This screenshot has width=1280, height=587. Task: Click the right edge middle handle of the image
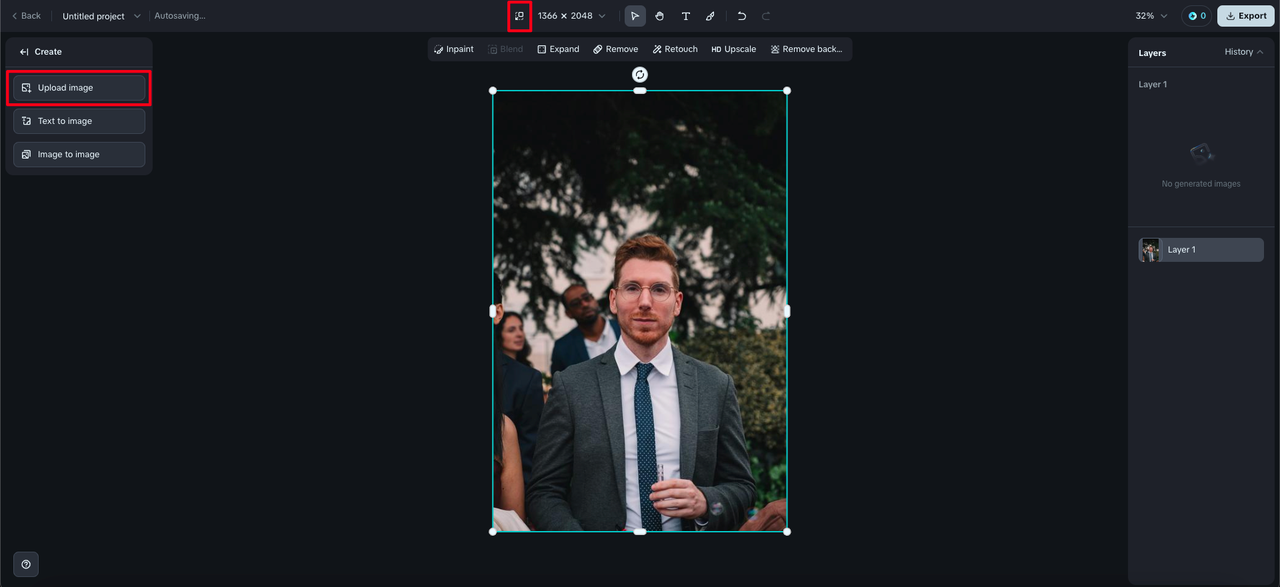pyautogui.click(x=787, y=311)
